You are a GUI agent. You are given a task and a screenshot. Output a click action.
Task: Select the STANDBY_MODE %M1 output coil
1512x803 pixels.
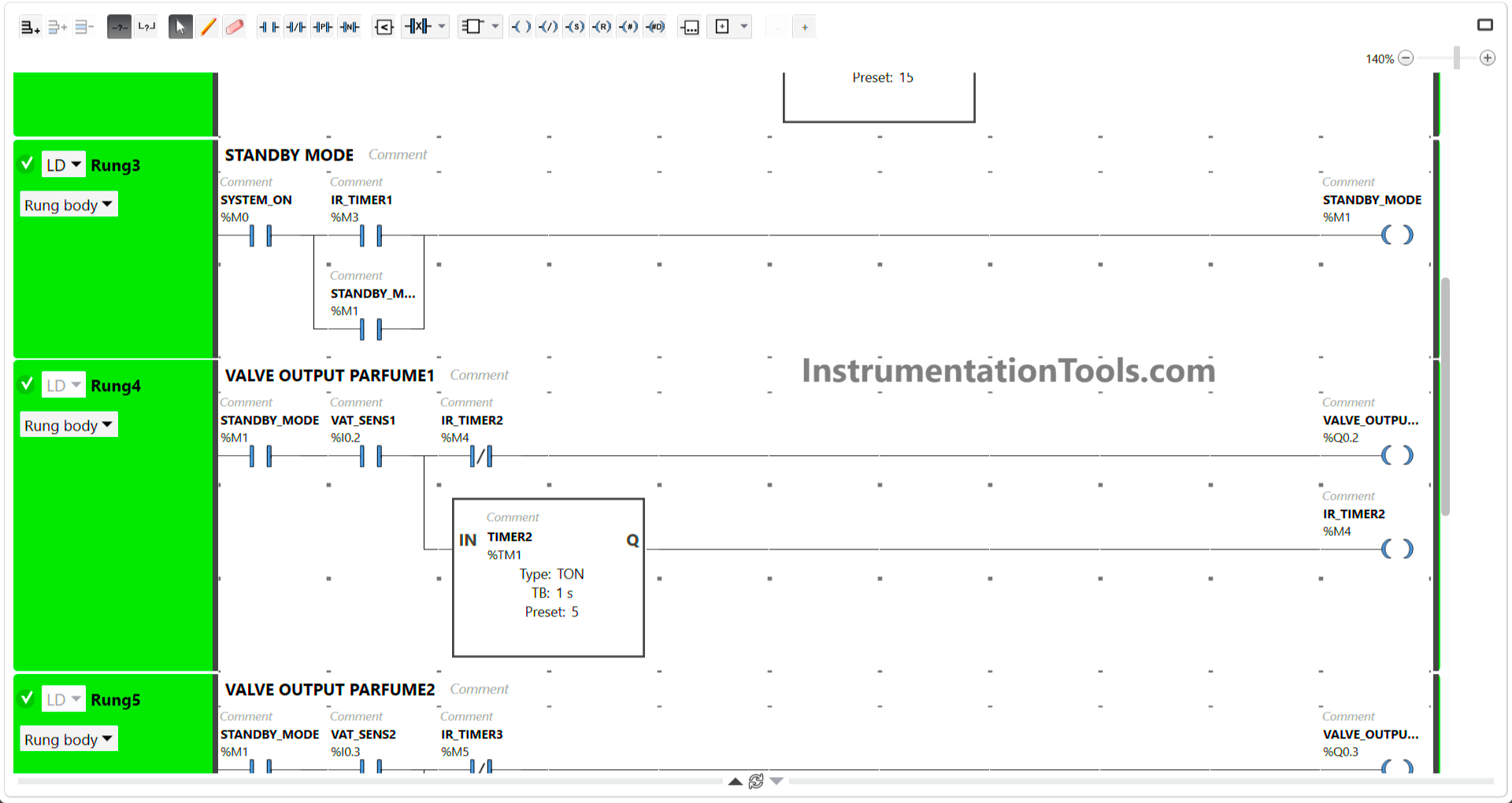pyautogui.click(x=1398, y=235)
